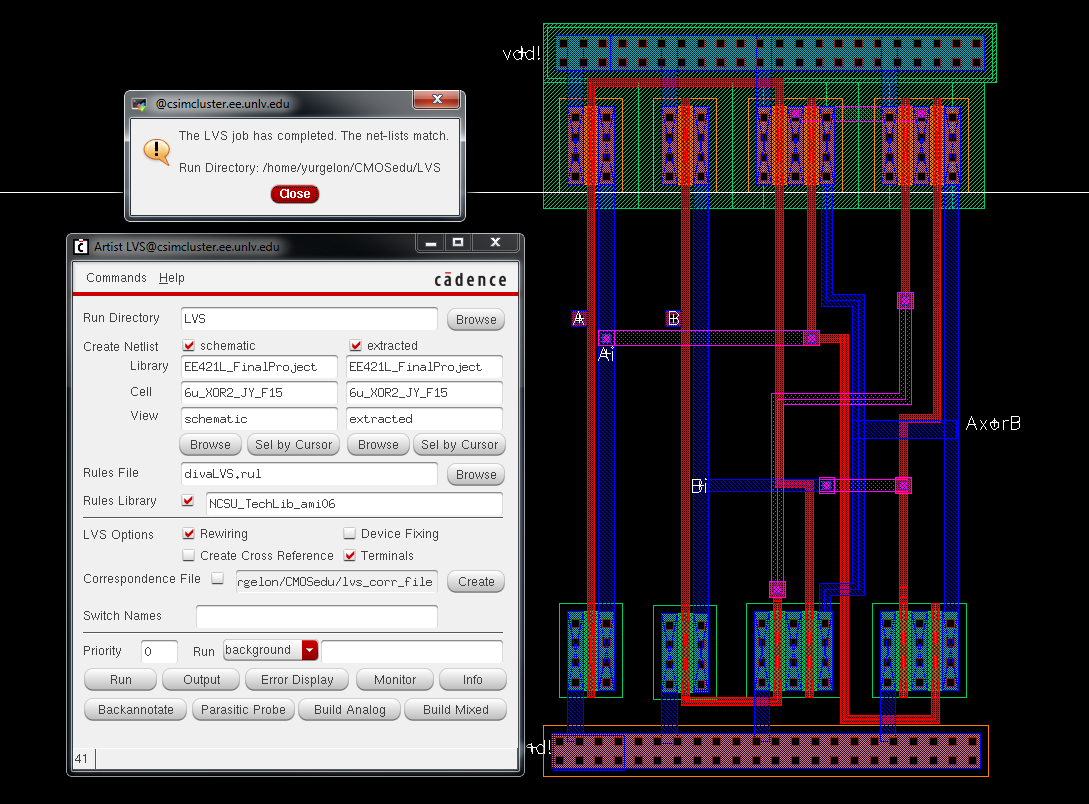Click the Run button in LVS
Screen dimensions: 1089x804
point(120,680)
